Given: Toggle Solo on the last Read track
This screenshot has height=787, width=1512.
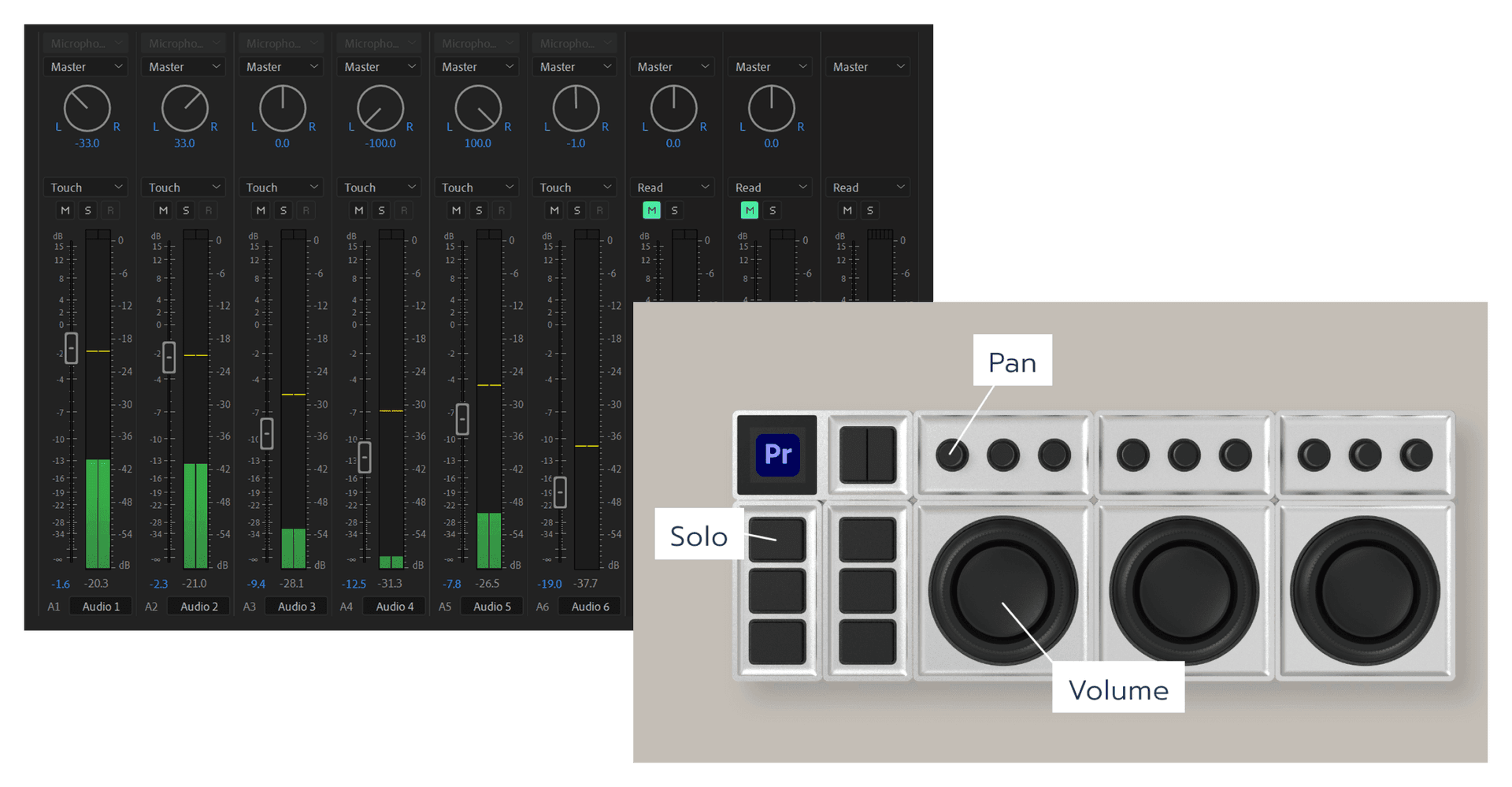Looking at the screenshot, I should [869, 210].
